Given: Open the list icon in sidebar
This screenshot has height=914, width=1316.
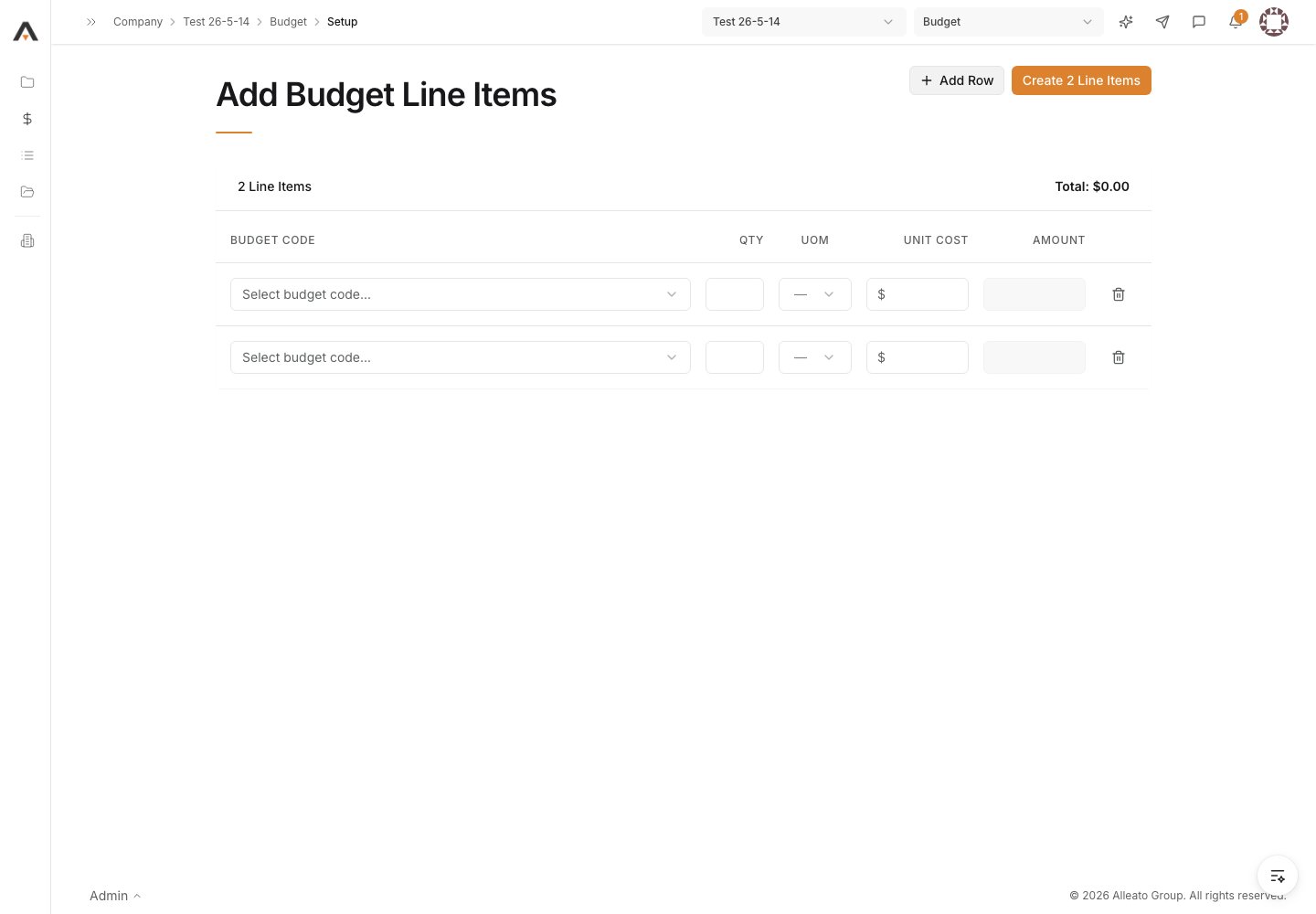Looking at the screenshot, I should coord(27,155).
